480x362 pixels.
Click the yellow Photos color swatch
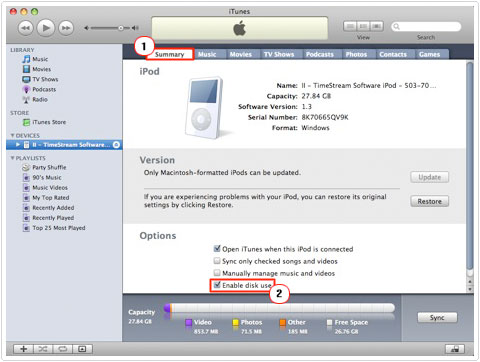(x=236, y=322)
